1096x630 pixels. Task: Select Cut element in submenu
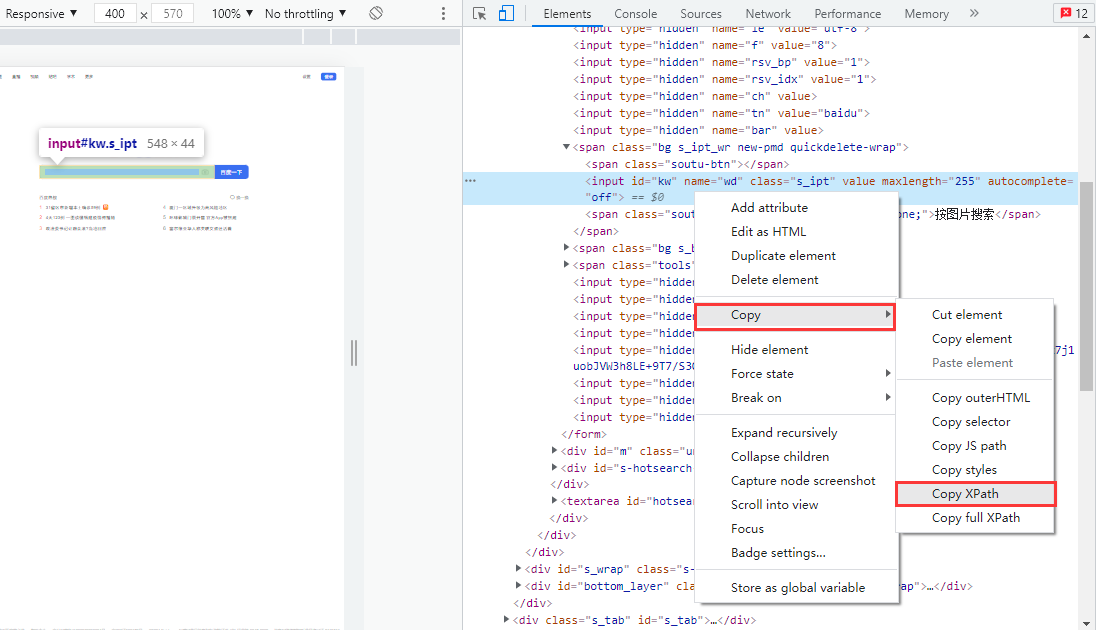coord(974,315)
